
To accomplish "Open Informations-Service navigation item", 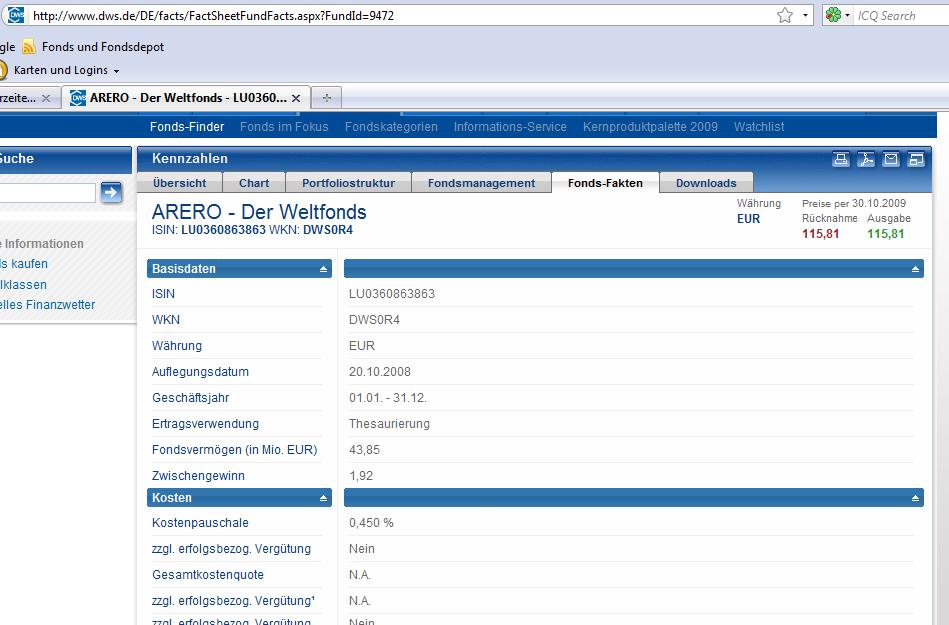I will 510,126.
